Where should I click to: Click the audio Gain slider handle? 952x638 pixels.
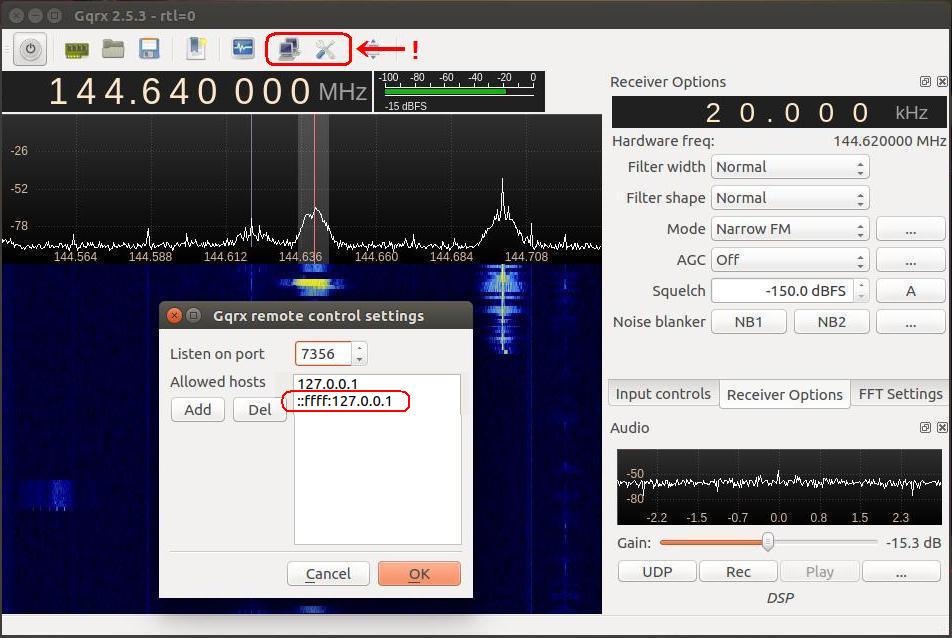768,541
